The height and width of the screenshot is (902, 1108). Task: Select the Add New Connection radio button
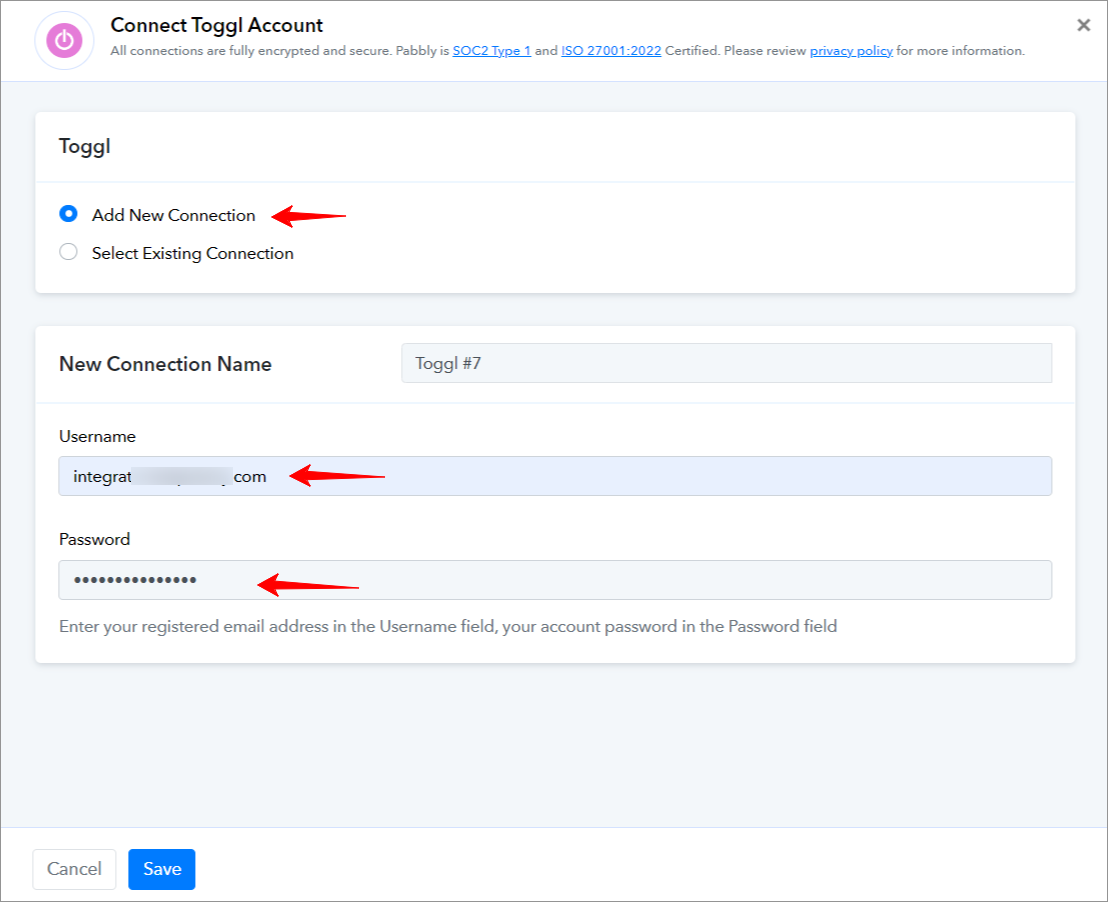[x=69, y=213]
